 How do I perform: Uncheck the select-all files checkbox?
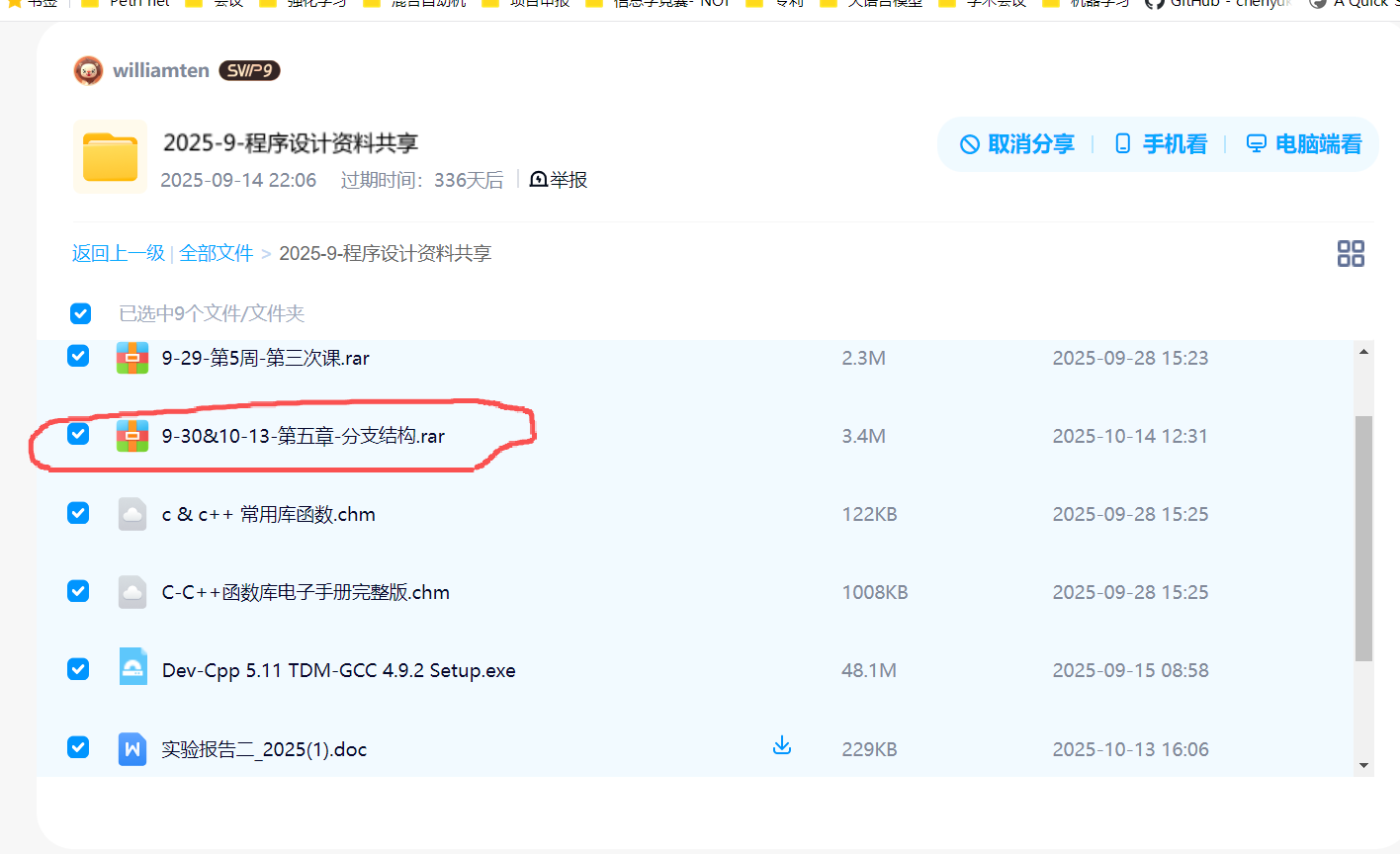(81, 313)
